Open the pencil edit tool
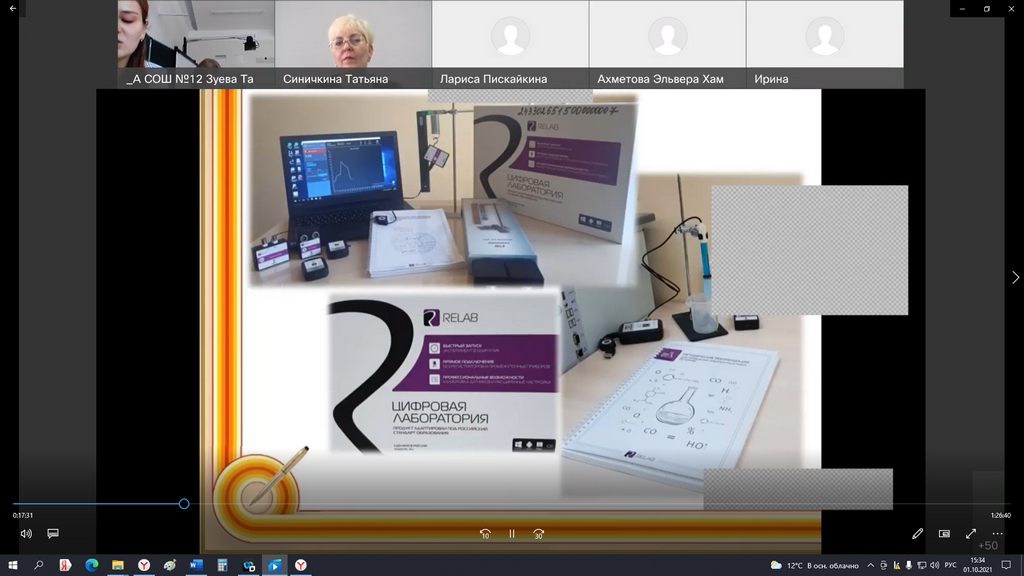This screenshot has width=1024, height=576. click(918, 534)
